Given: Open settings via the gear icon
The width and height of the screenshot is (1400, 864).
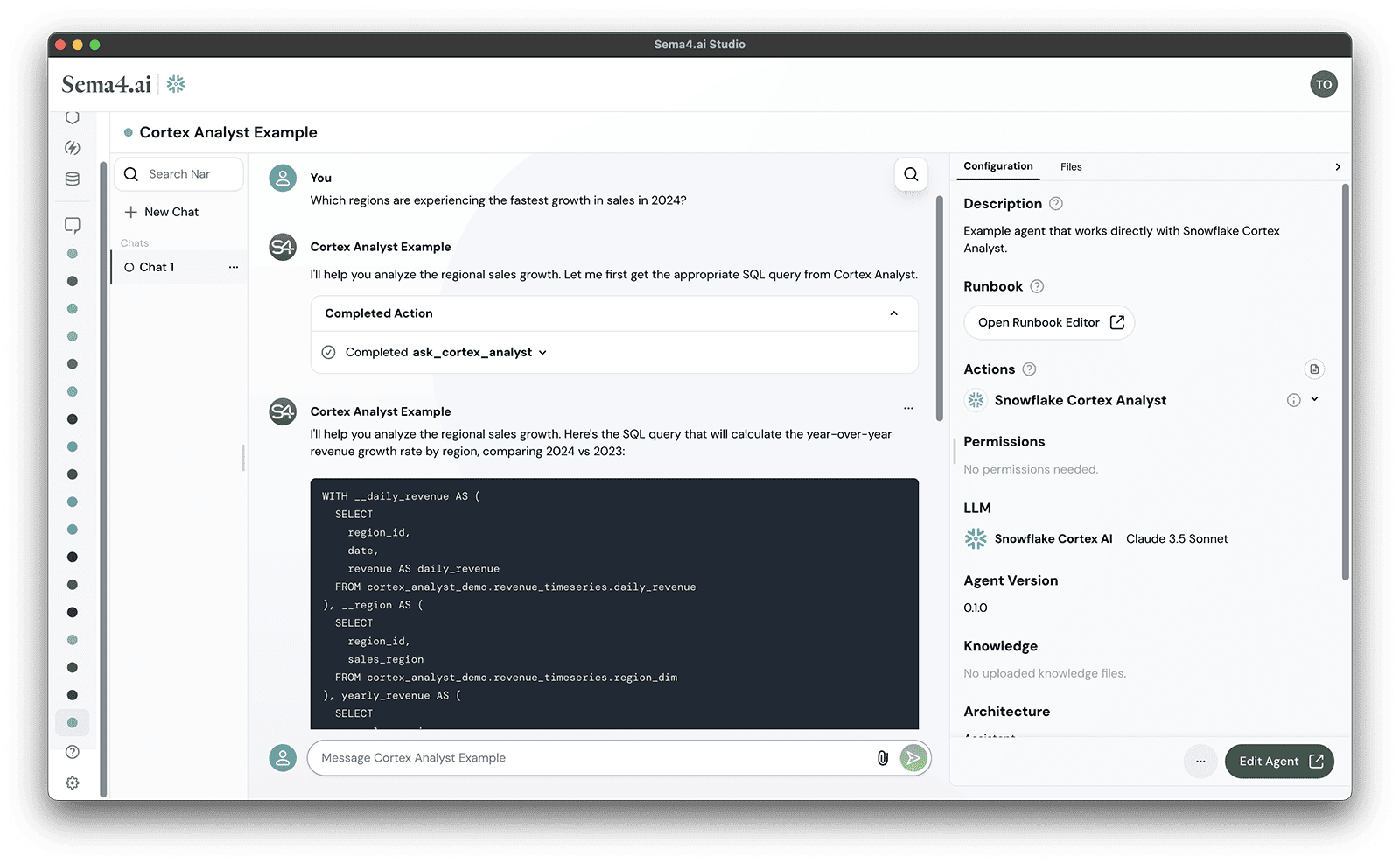Looking at the screenshot, I should [73, 783].
